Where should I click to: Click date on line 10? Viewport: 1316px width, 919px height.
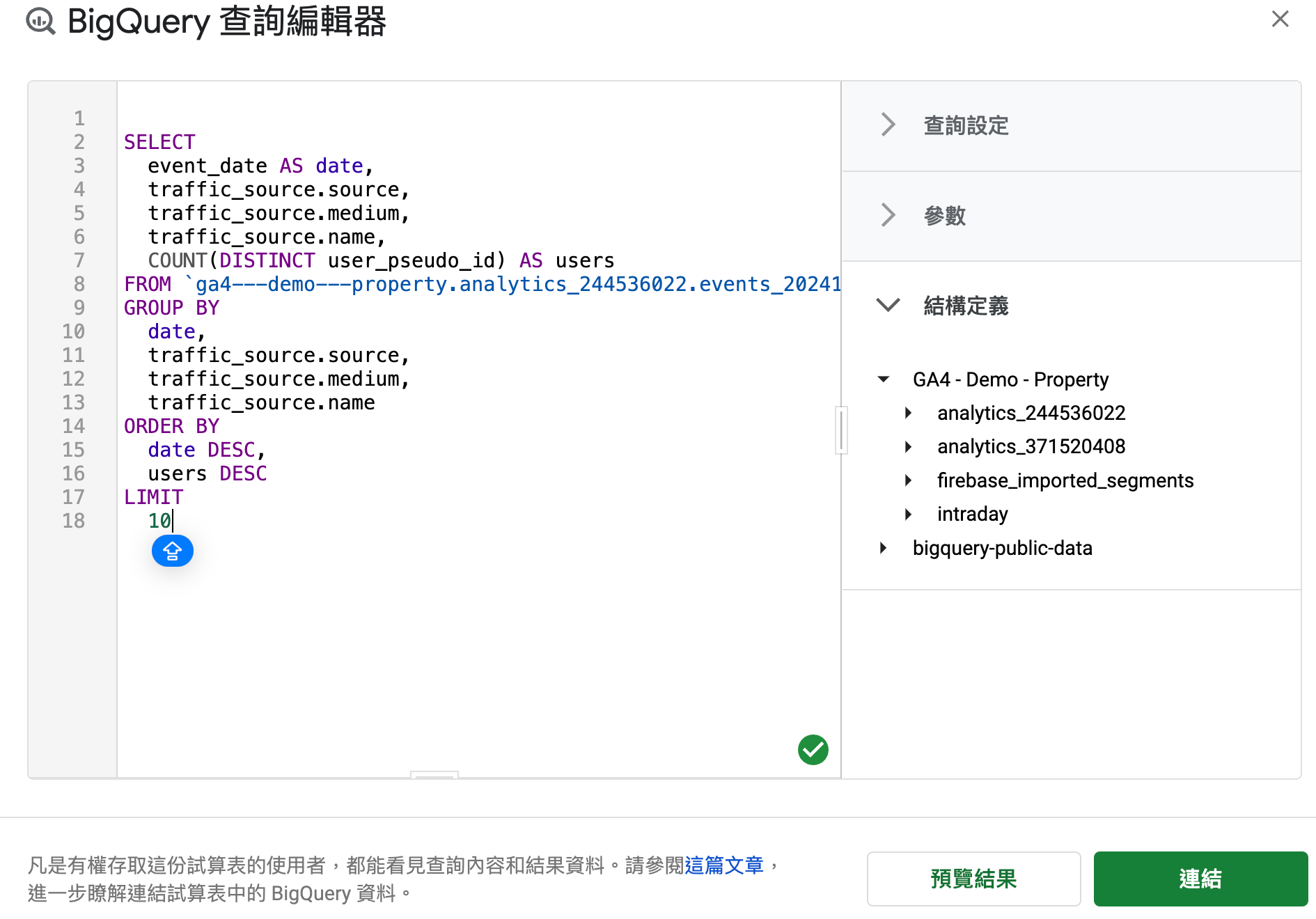tap(171, 331)
